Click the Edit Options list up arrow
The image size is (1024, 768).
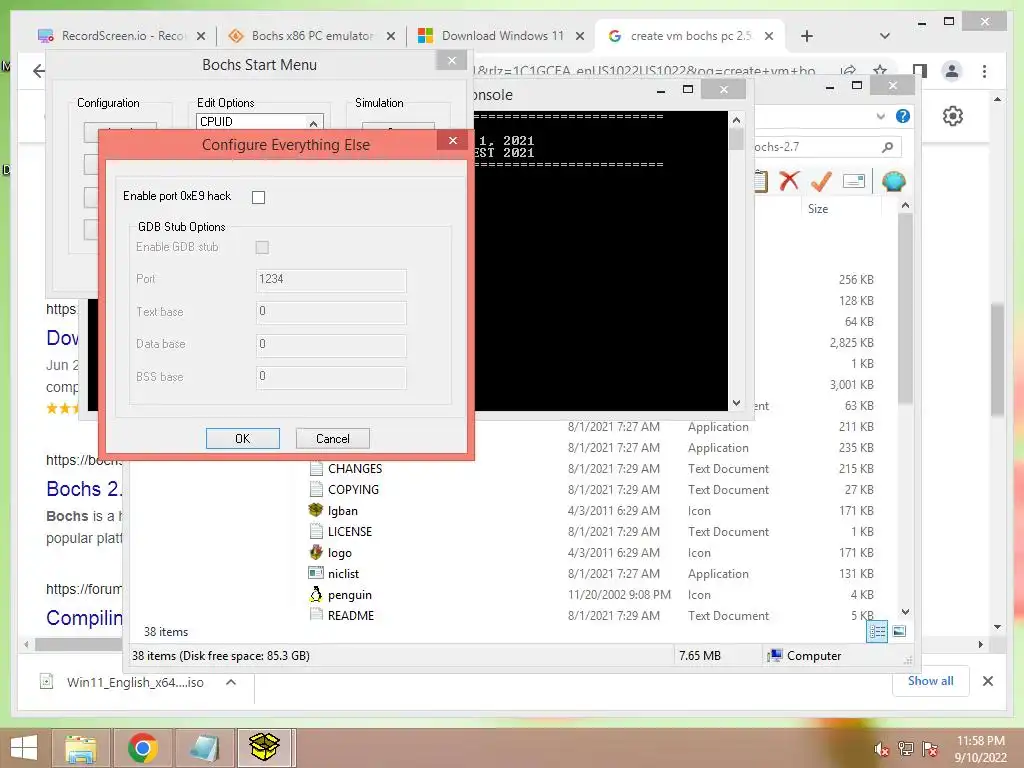click(313, 123)
